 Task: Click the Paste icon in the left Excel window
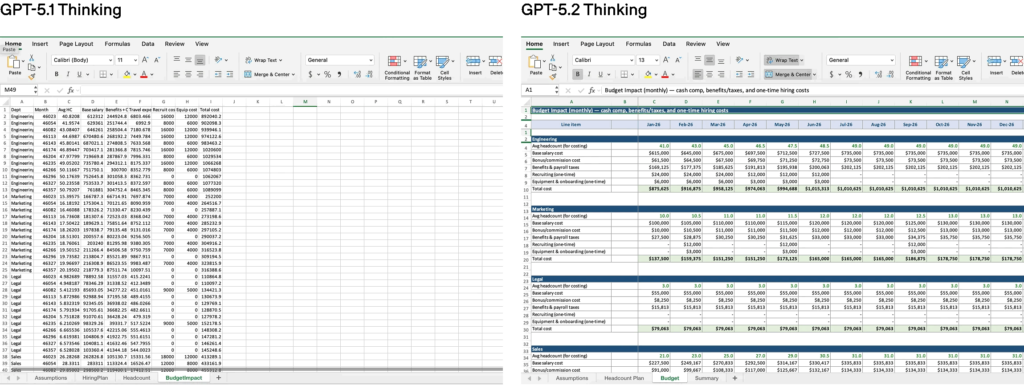coord(14,62)
